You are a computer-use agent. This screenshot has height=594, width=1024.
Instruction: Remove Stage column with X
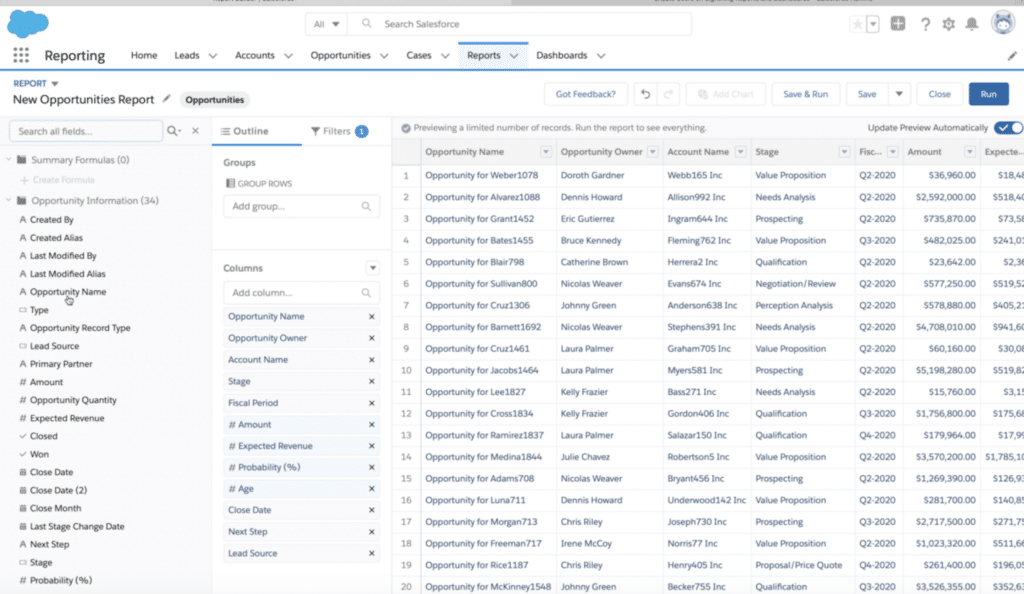[x=372, y=381]
